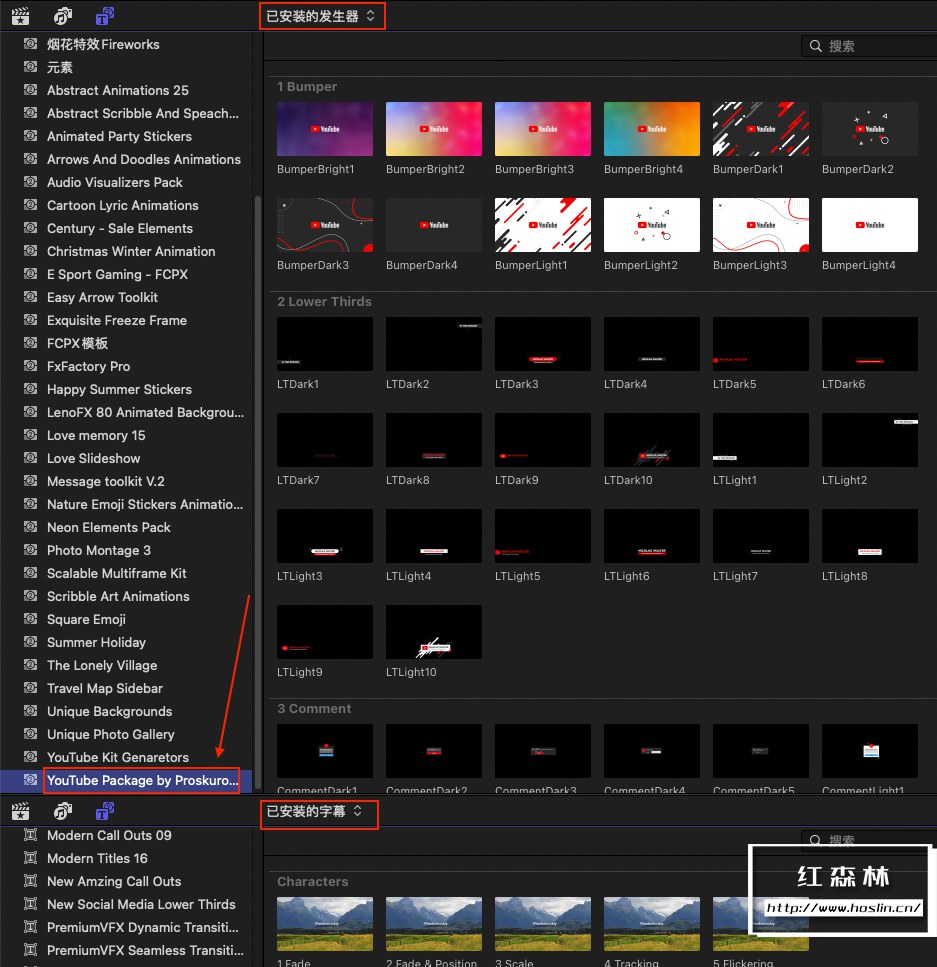Screen dimensions: 937x967
Task: Select the BumperDark1 generator thumbnail
Action: [761, 129]
